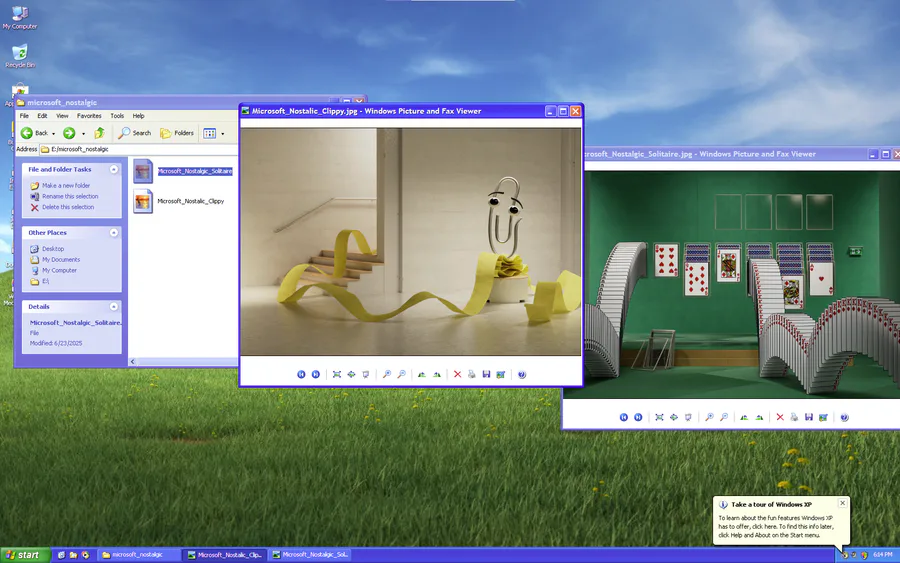Go to My Documents in Other Places
Image resolution: width=900 pixels, height=563 pixels.
point(61,259)
